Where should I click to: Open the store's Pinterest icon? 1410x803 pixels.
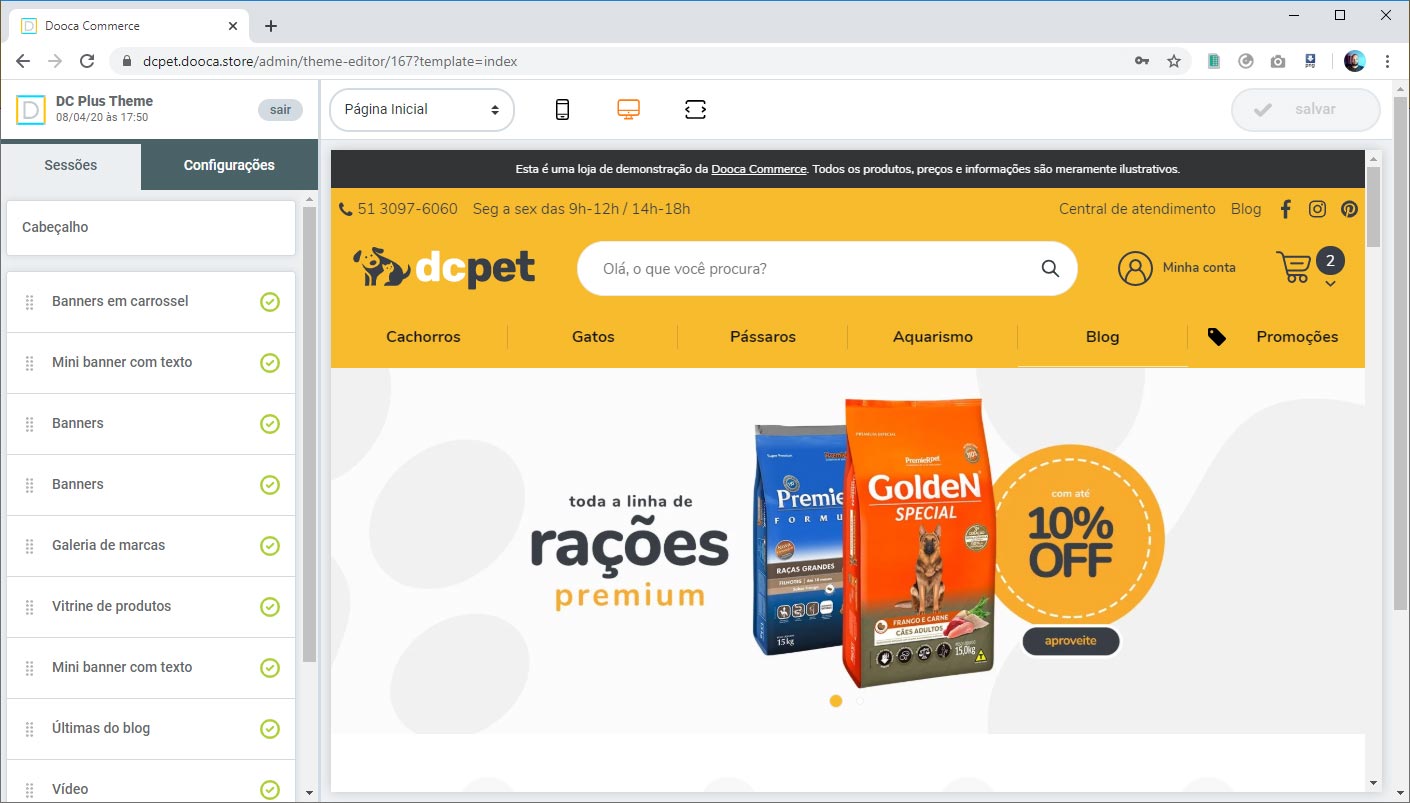(1350, 209)
